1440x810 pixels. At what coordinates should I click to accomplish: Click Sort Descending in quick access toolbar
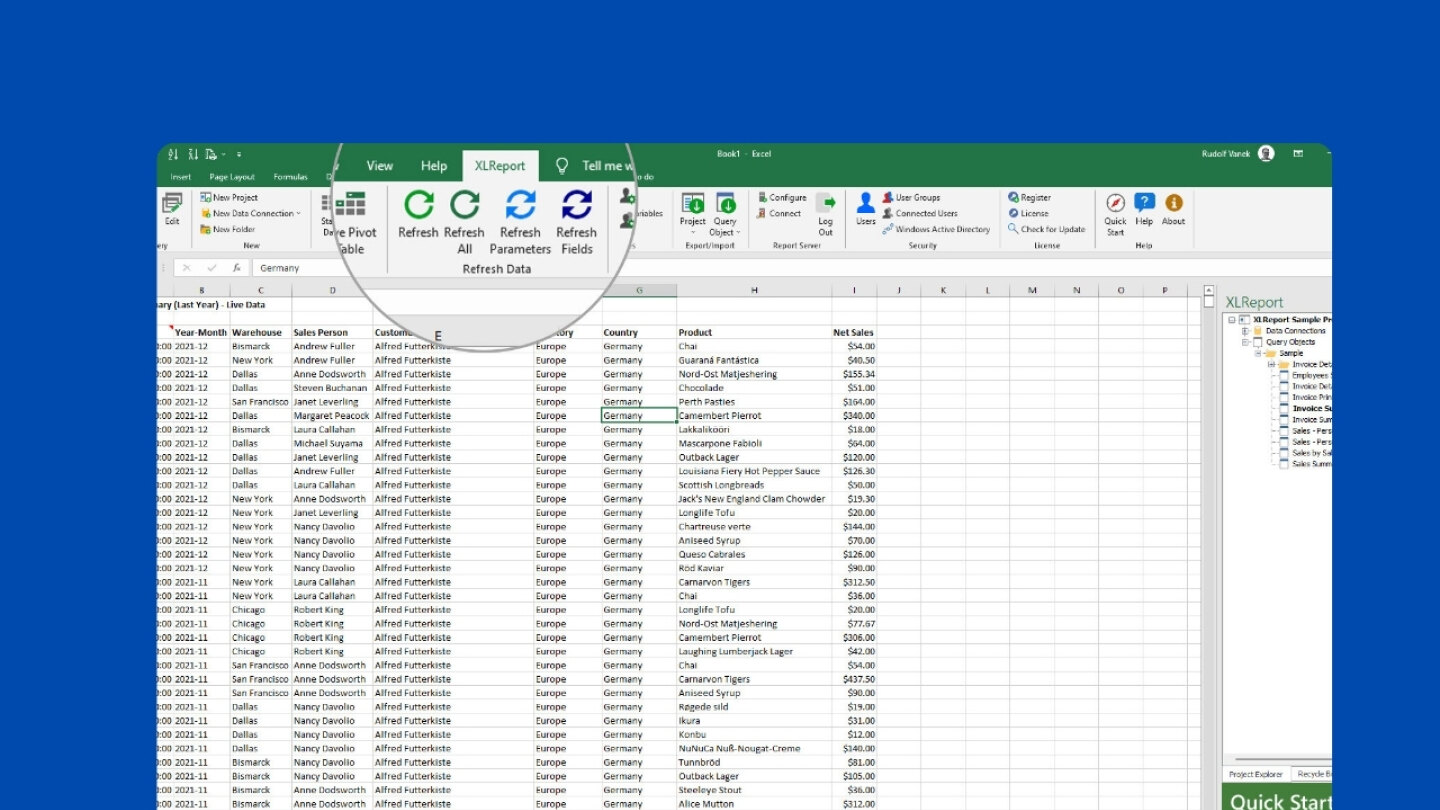(192, 154)
